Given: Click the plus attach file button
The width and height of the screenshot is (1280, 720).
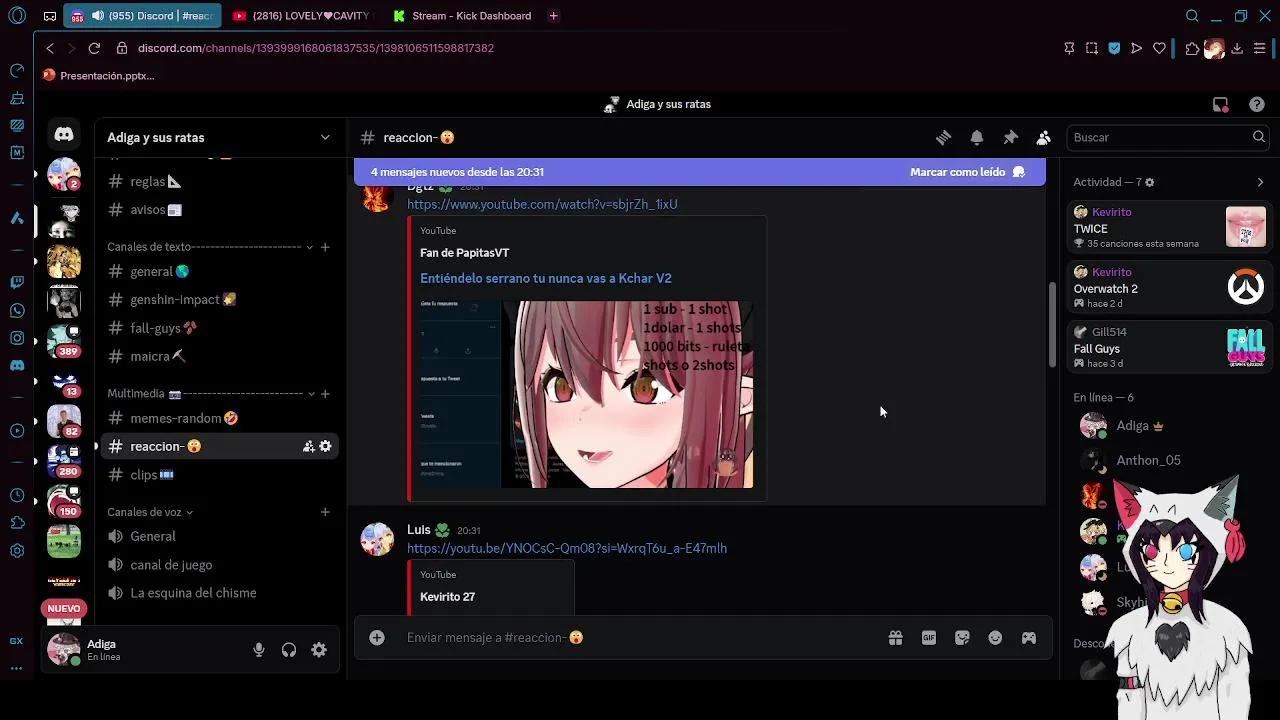Looking at the screenshot, I should coord(377,637).
